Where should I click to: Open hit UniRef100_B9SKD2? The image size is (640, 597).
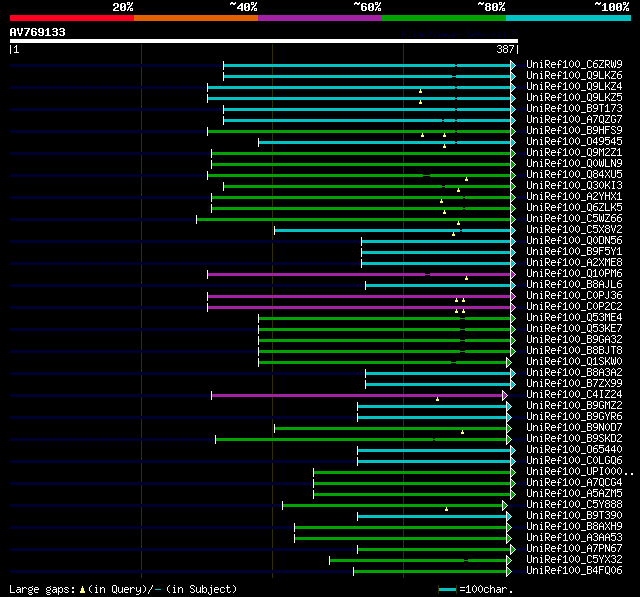[574, 439]
